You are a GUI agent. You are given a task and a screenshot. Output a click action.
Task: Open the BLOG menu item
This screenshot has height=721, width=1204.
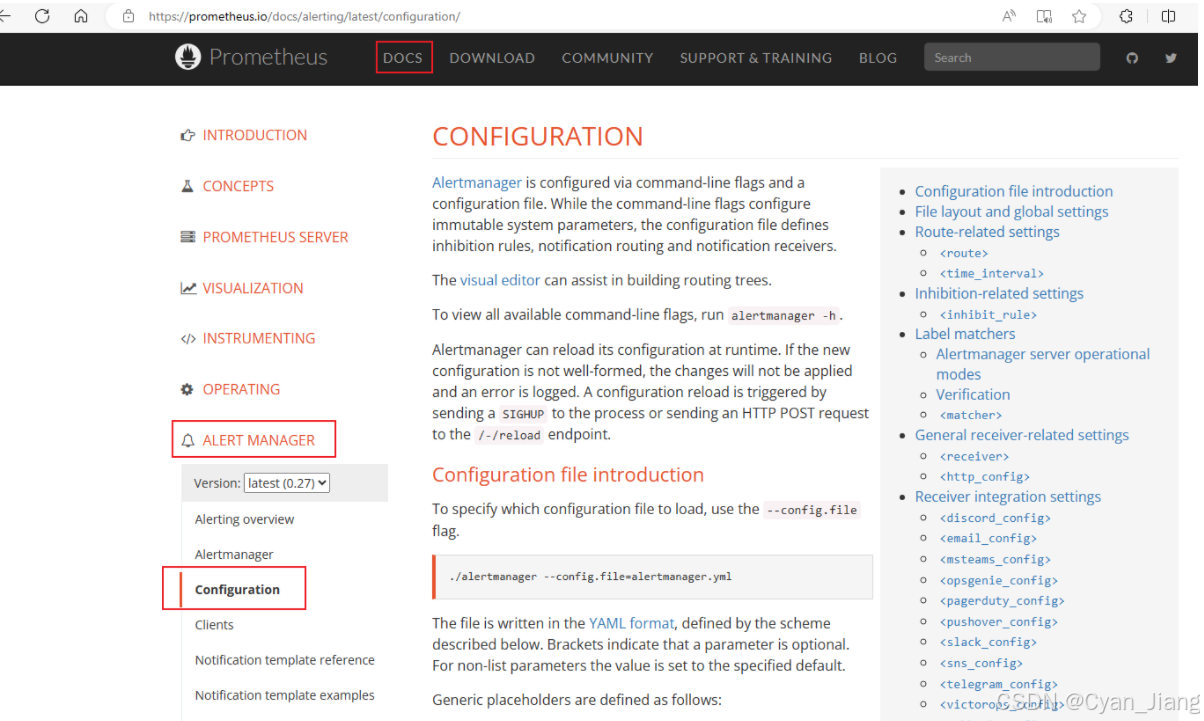[x=878, y=58]
